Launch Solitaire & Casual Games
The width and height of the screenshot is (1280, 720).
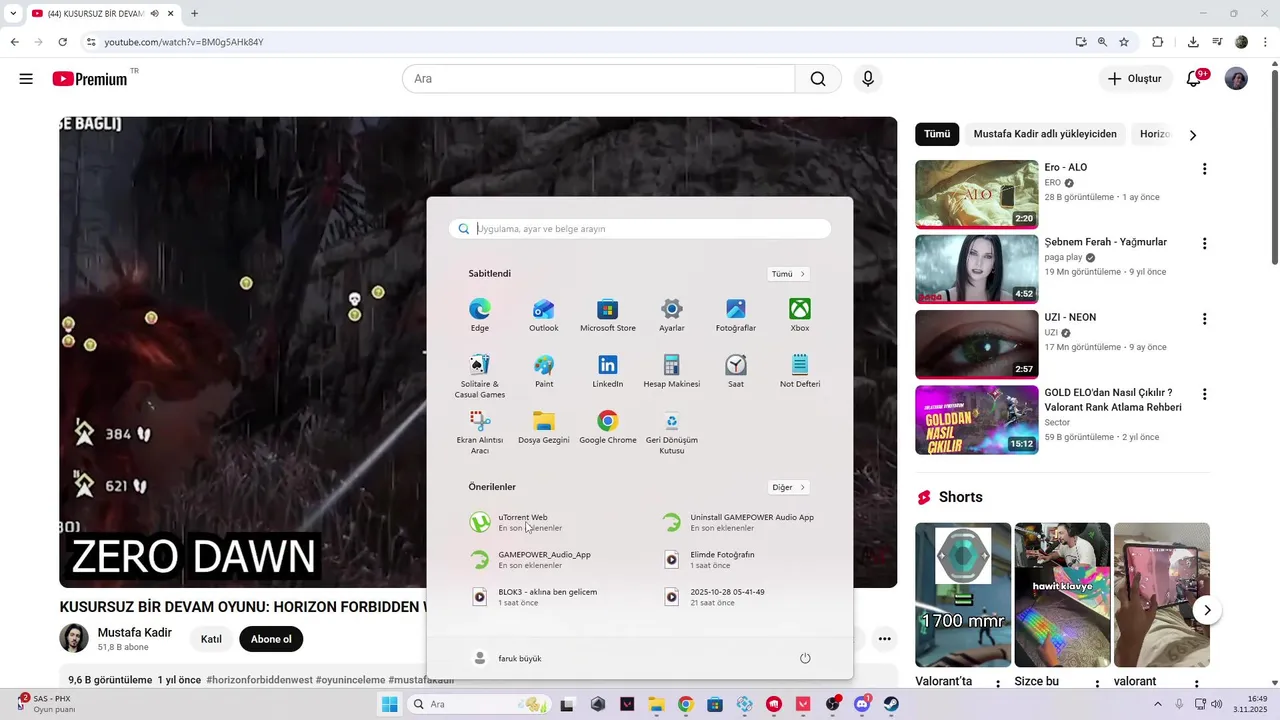click(480, 375)
